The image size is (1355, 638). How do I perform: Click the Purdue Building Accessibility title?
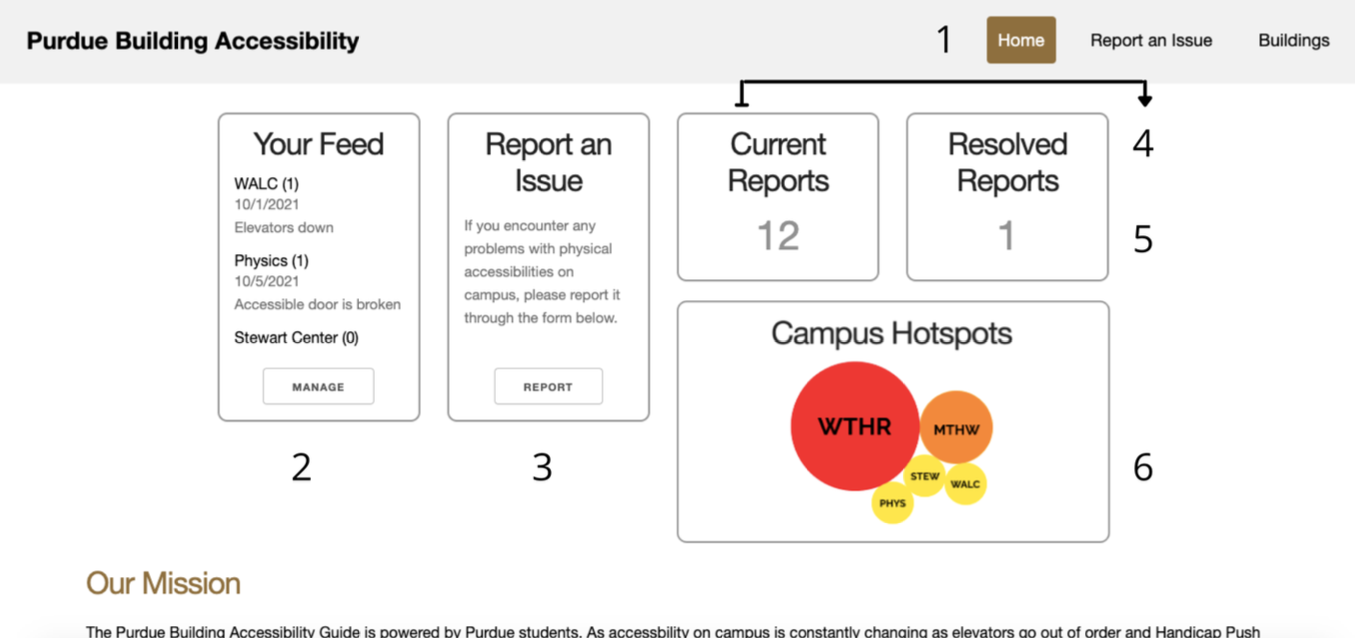(x=193, y=41)
